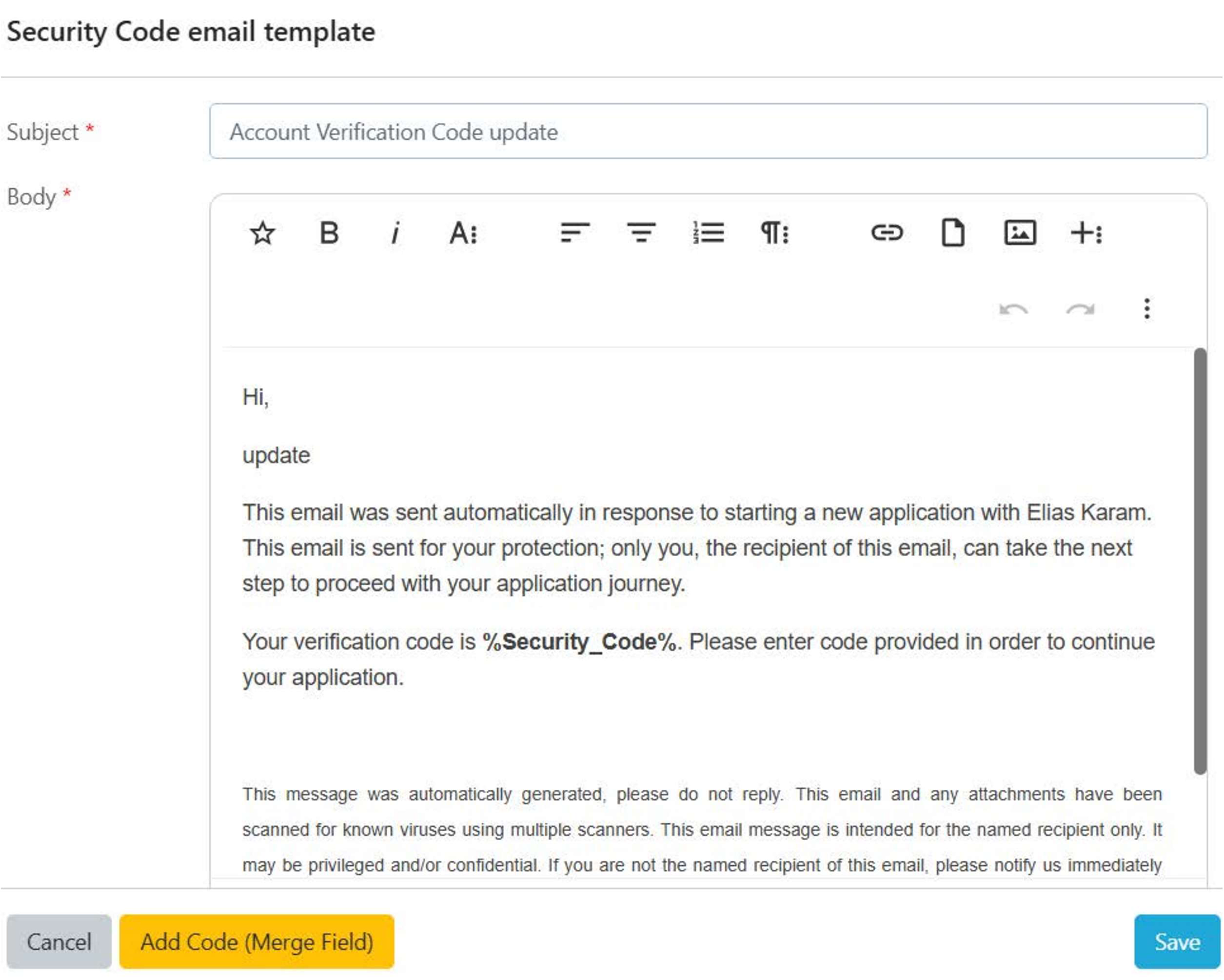
Task: Insert a link with chain icon
Action: tap(886, 233)
